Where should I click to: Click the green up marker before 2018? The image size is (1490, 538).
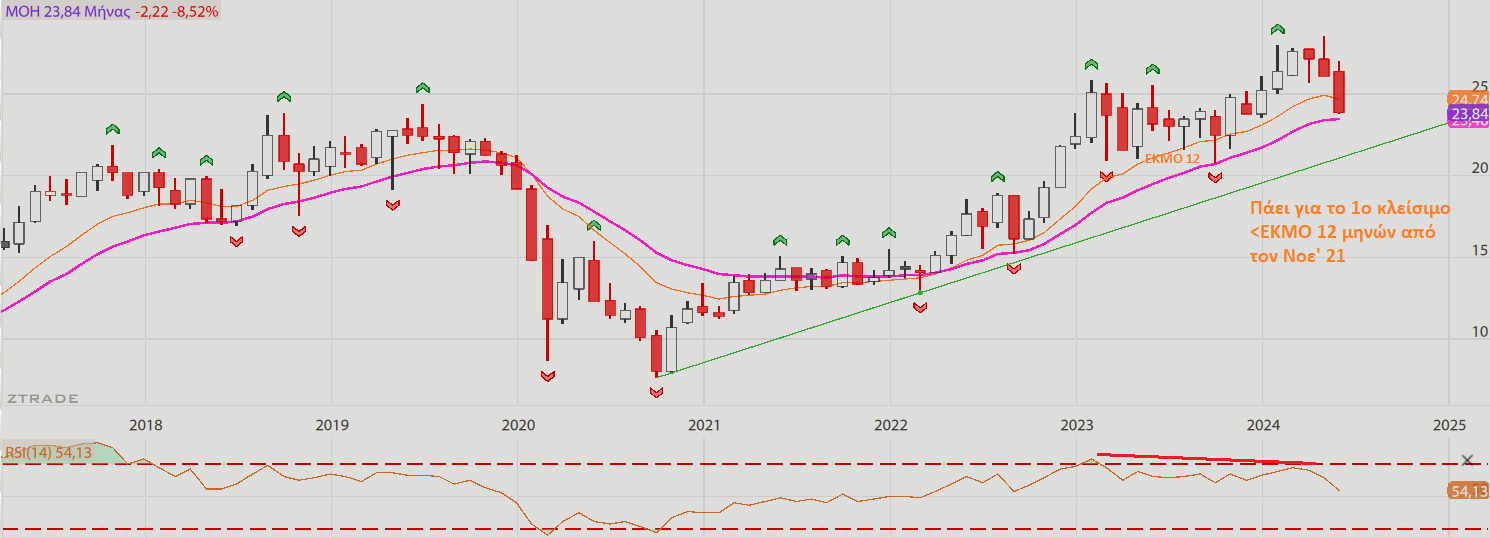pos(112,129)
